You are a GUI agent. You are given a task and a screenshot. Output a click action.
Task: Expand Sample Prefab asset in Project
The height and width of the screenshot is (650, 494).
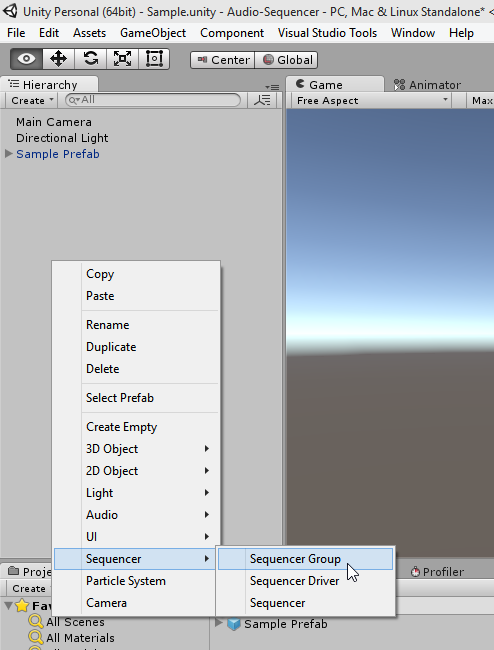click(x=219, y=623)
